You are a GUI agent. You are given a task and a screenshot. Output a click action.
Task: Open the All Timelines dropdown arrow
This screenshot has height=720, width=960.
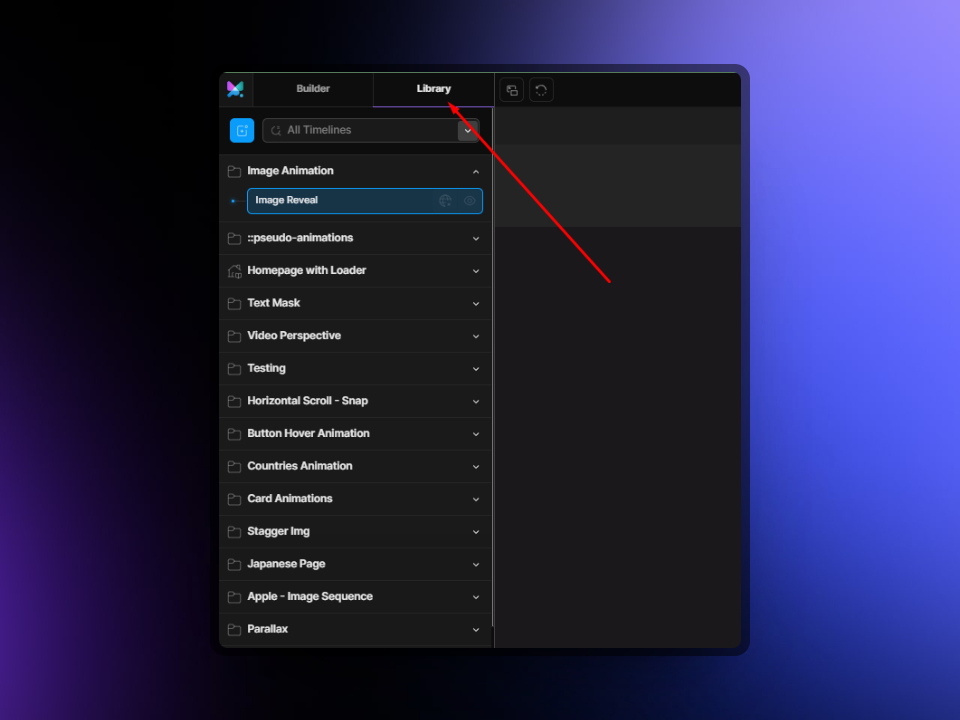[x=468, y=130]
